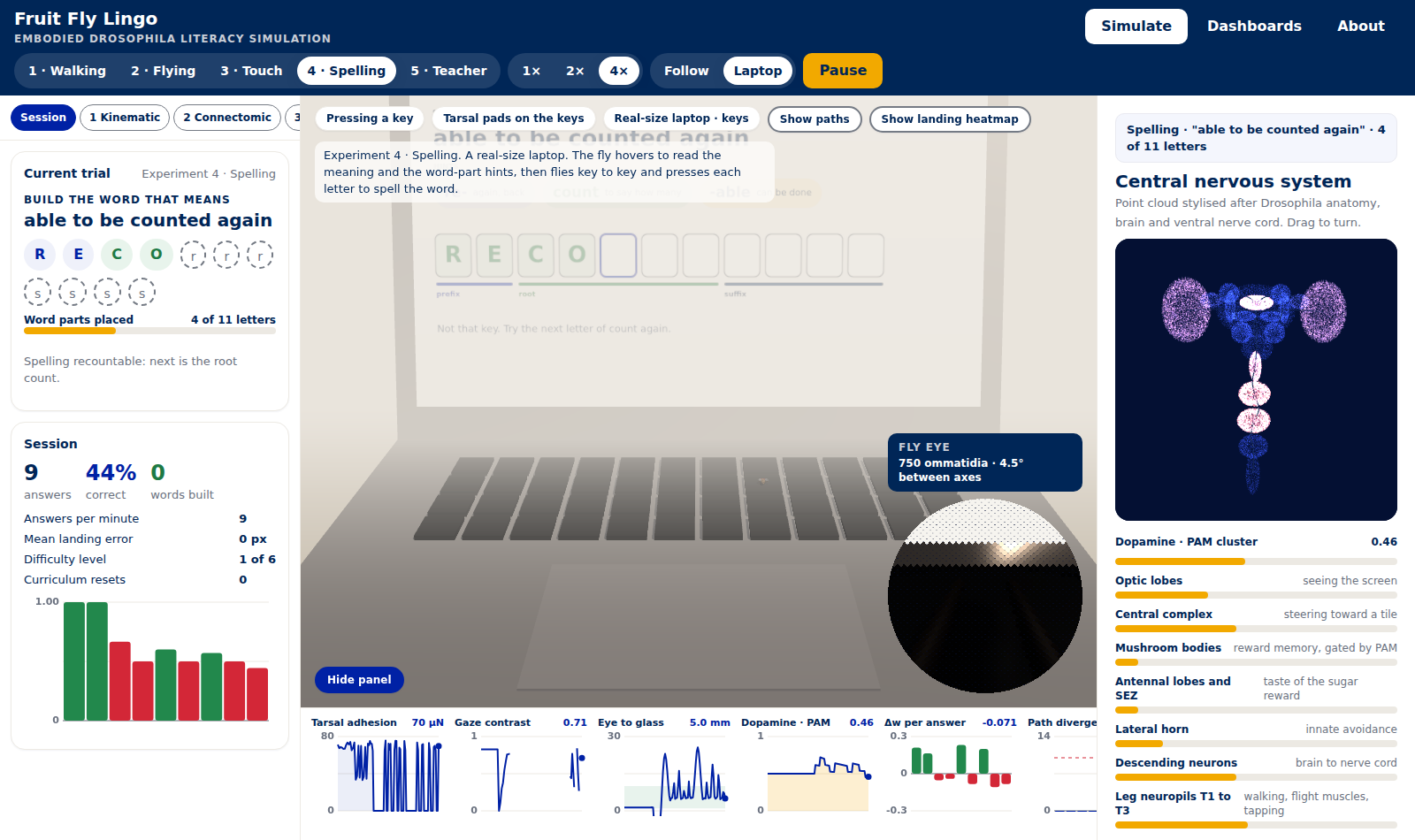Hide the charts panel

(x=359, y=680)
